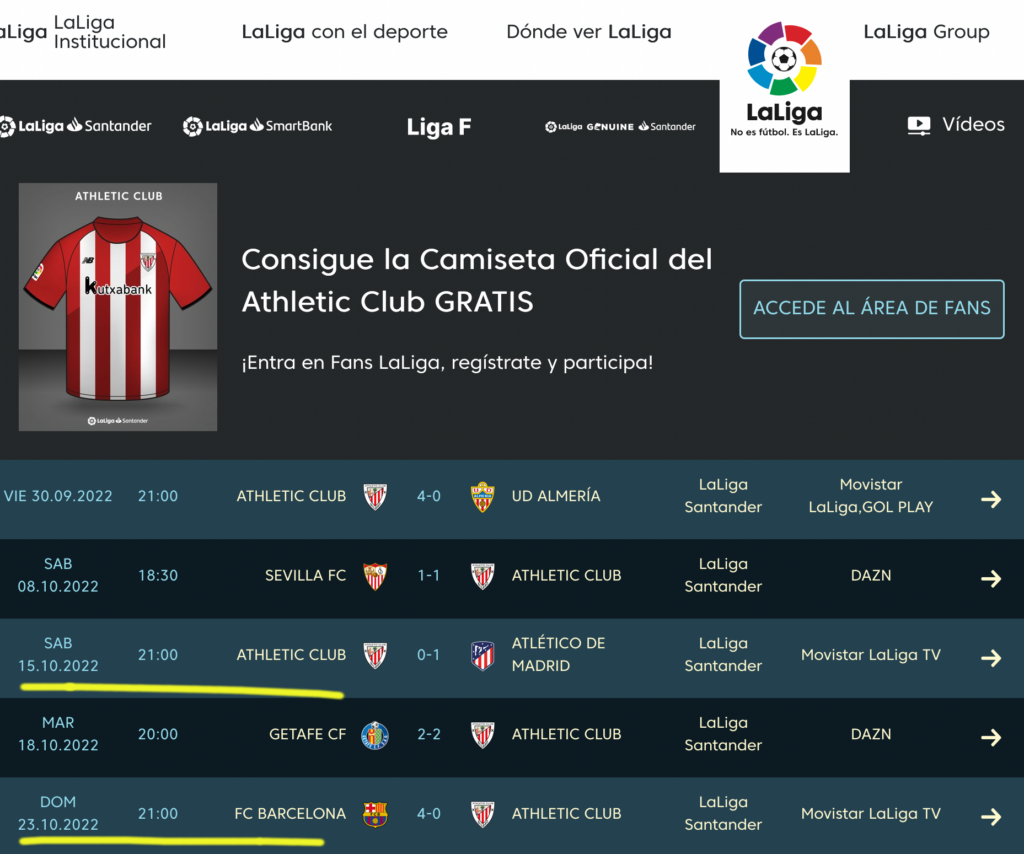Open match arrow for Getafe CF row
Image resolution: width=1024 pixels, height=854 pixels.
pyautogui.click(x=990, y=737)
